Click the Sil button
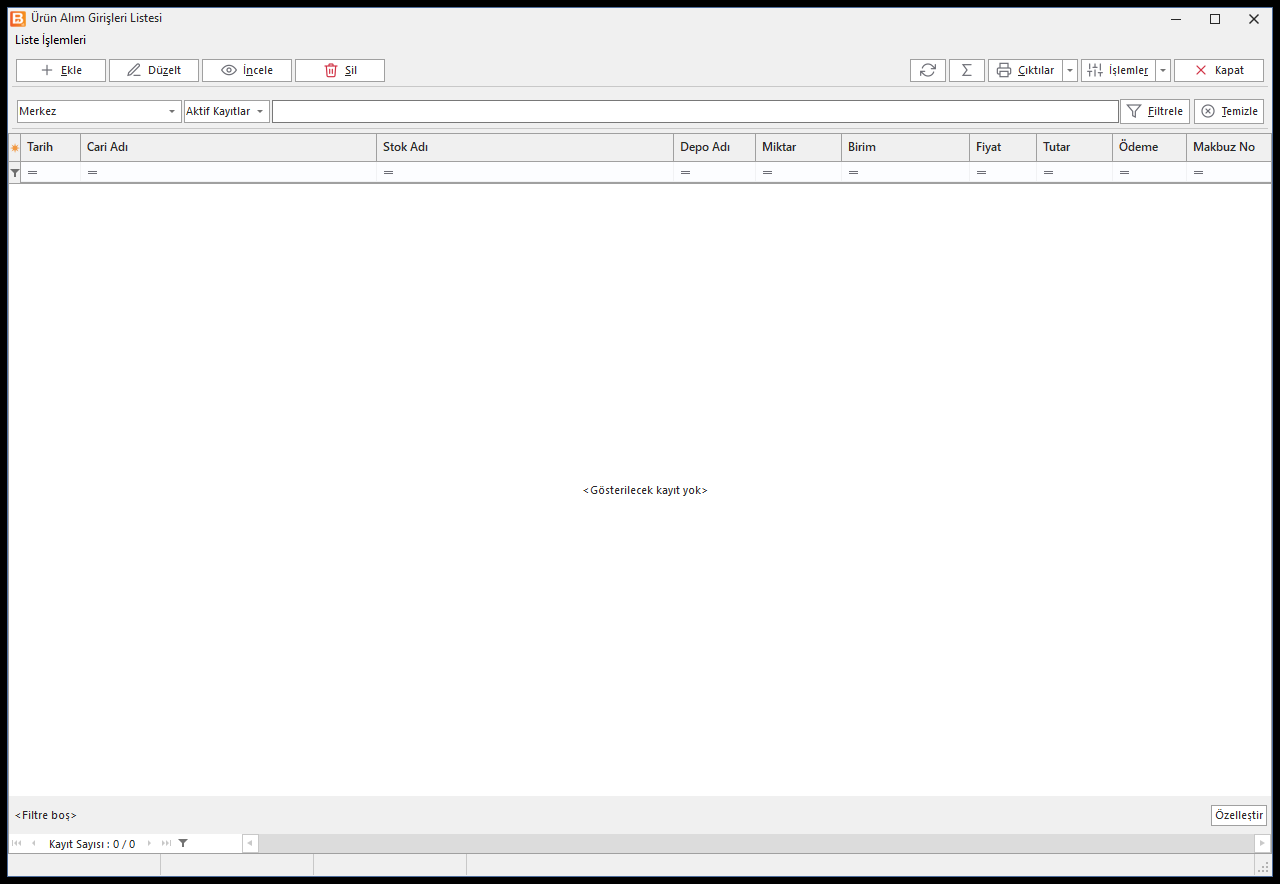This screenshot has width=1280, height=884. 340,70
